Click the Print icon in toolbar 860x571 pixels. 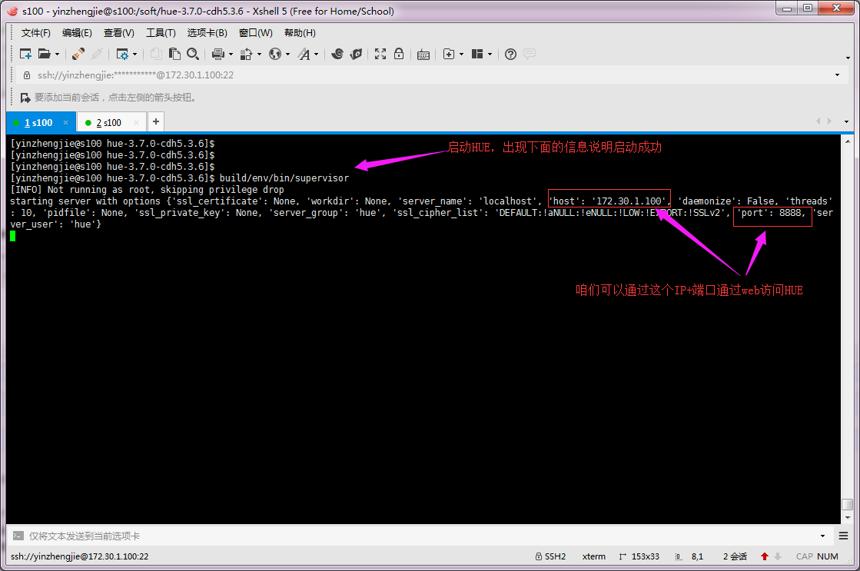point(218,54)
